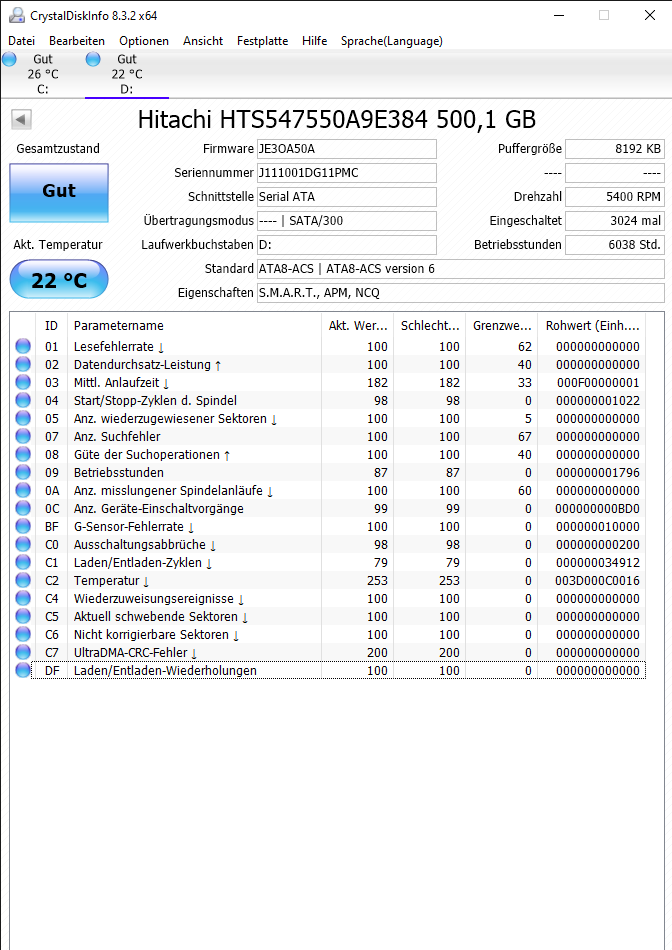Select the Laden/Entladen-Wiederholungen parameter name
This screenshot has height=950, width=672.
[165, 671]
